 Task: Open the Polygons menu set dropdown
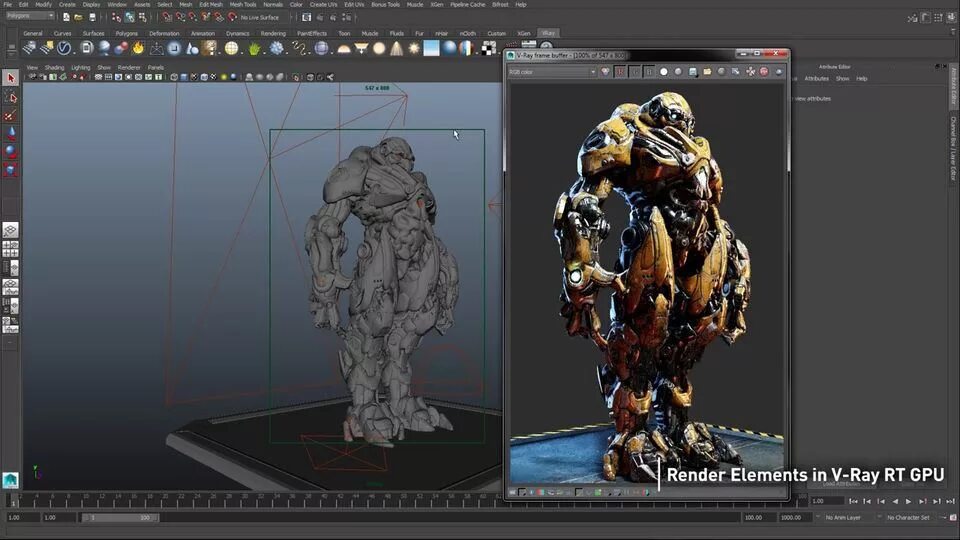[x=30, y=16]
